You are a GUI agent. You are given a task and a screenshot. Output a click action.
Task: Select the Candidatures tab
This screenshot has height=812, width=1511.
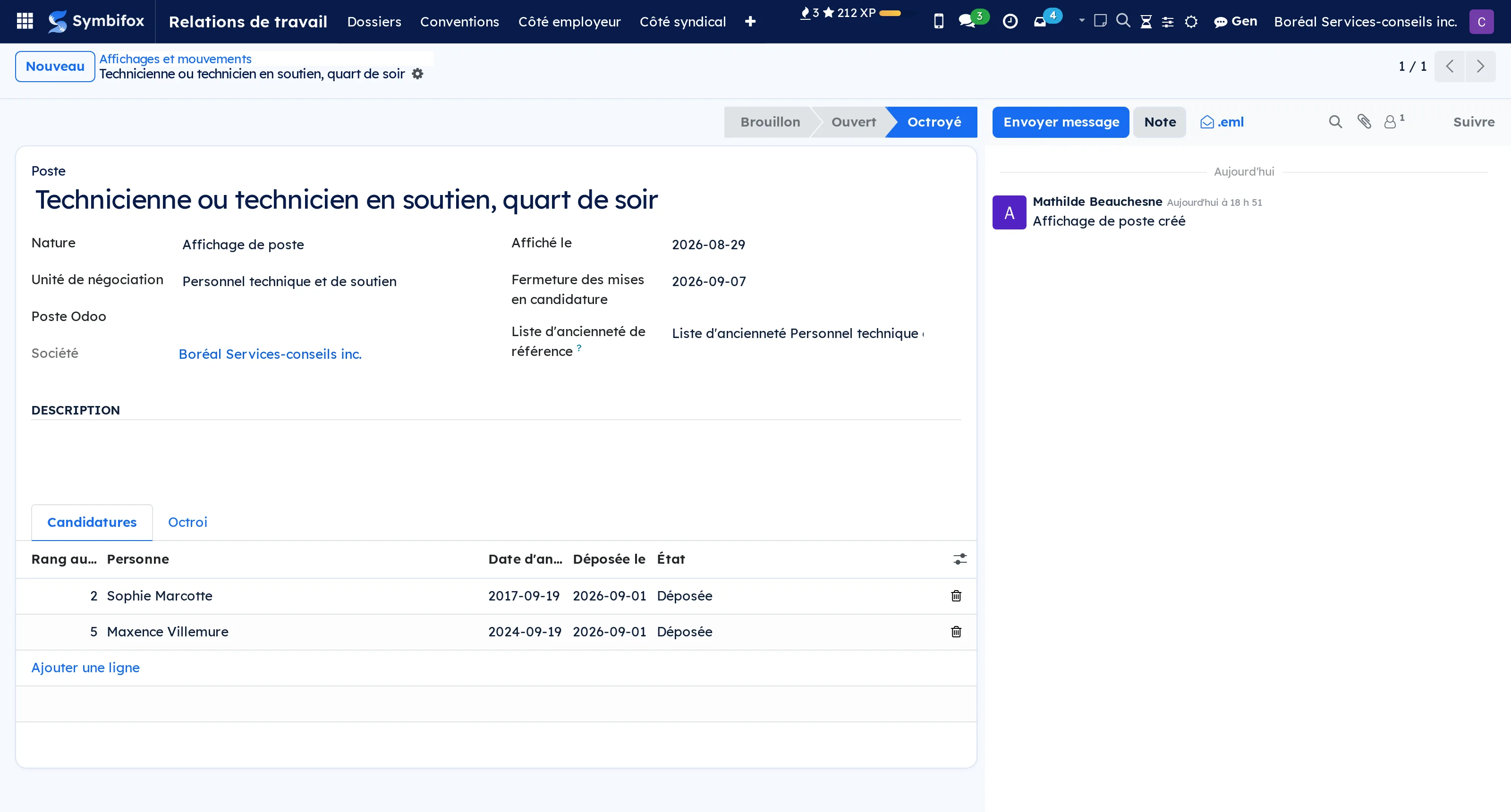point(92,522)
